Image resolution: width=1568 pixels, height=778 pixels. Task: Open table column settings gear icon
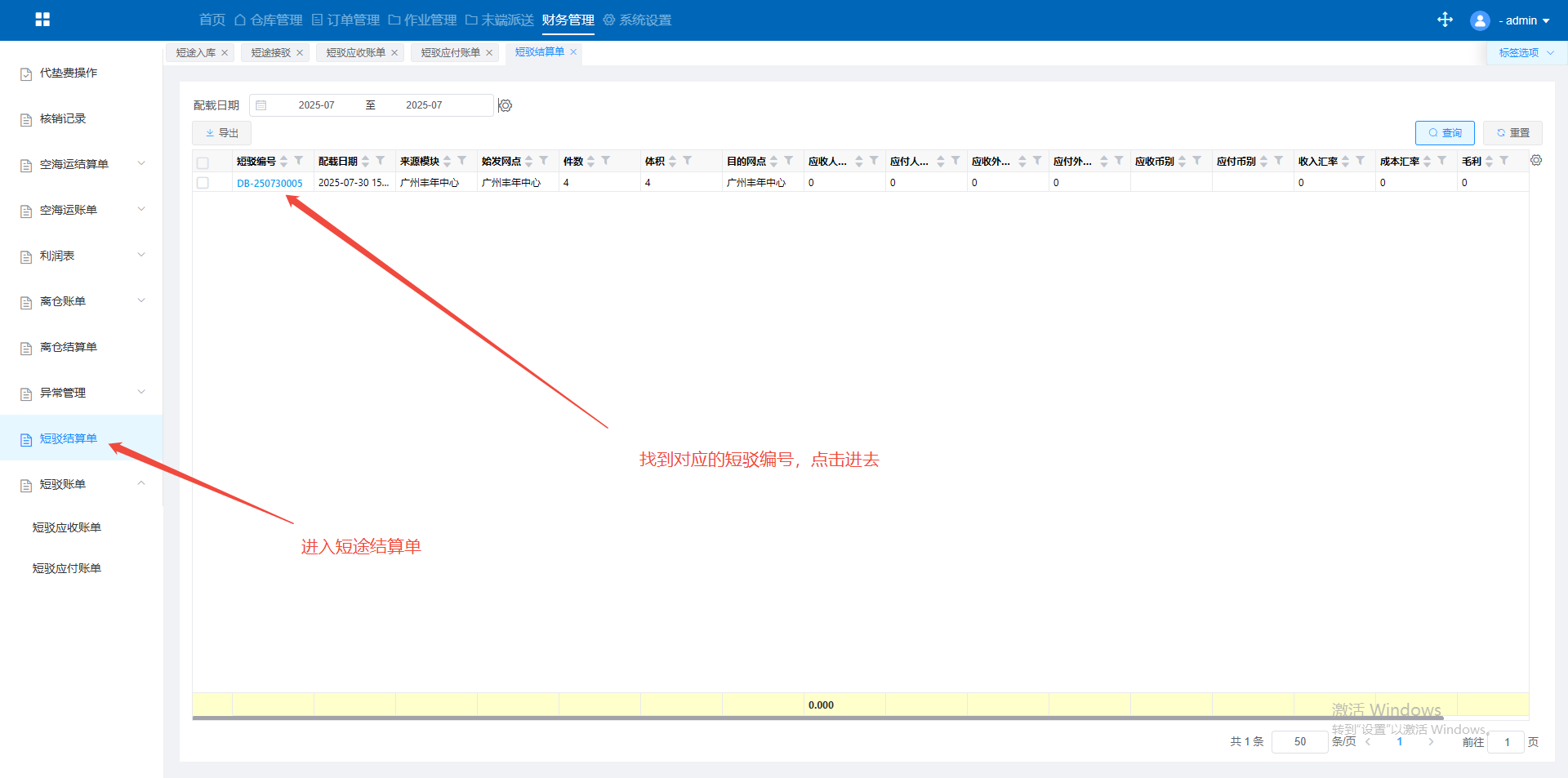[1536, 161]
